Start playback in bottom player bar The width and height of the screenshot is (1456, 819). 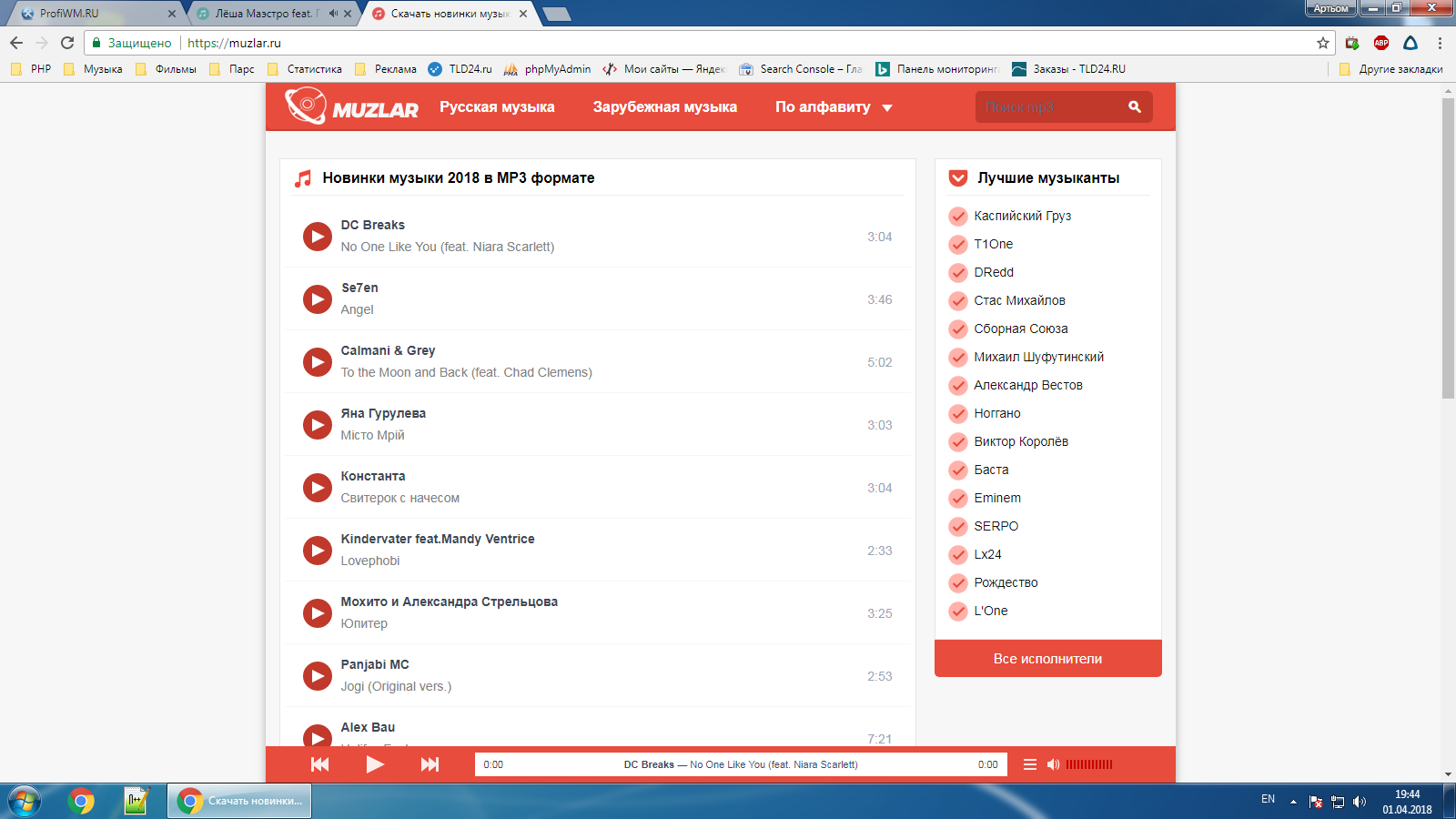coord(375,764)
